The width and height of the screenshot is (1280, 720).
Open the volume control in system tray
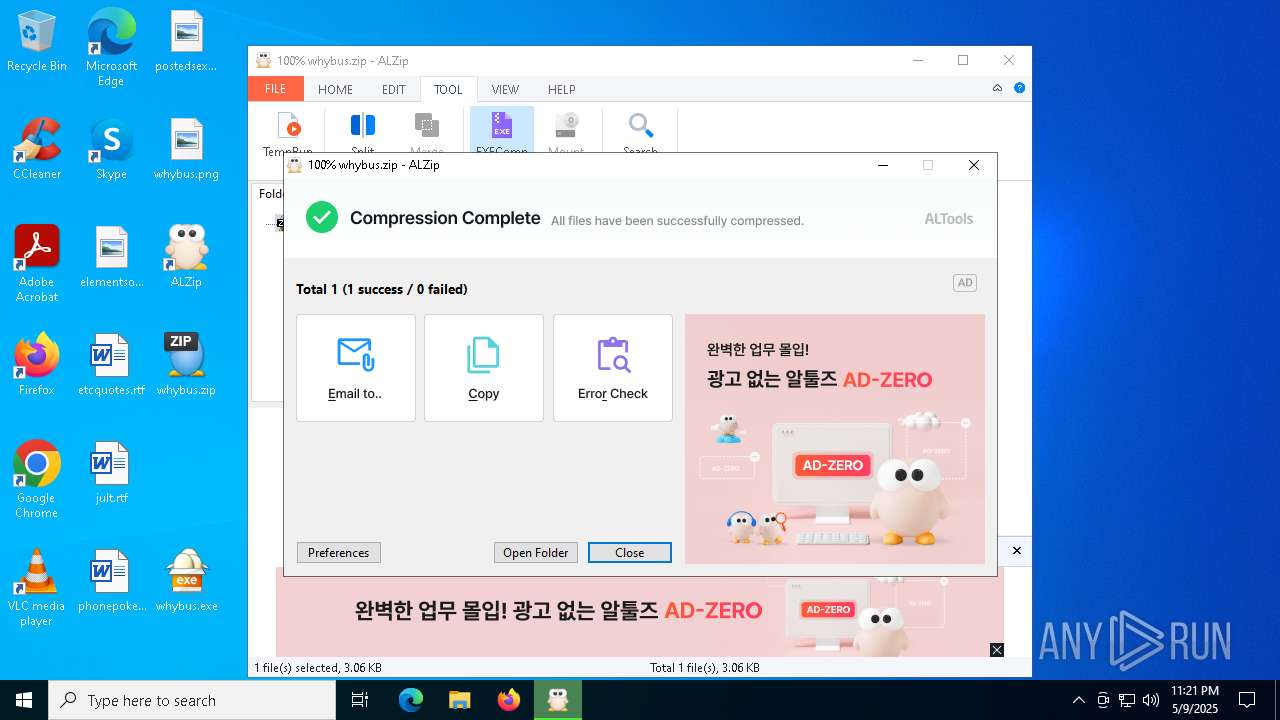coord(1151,700)
